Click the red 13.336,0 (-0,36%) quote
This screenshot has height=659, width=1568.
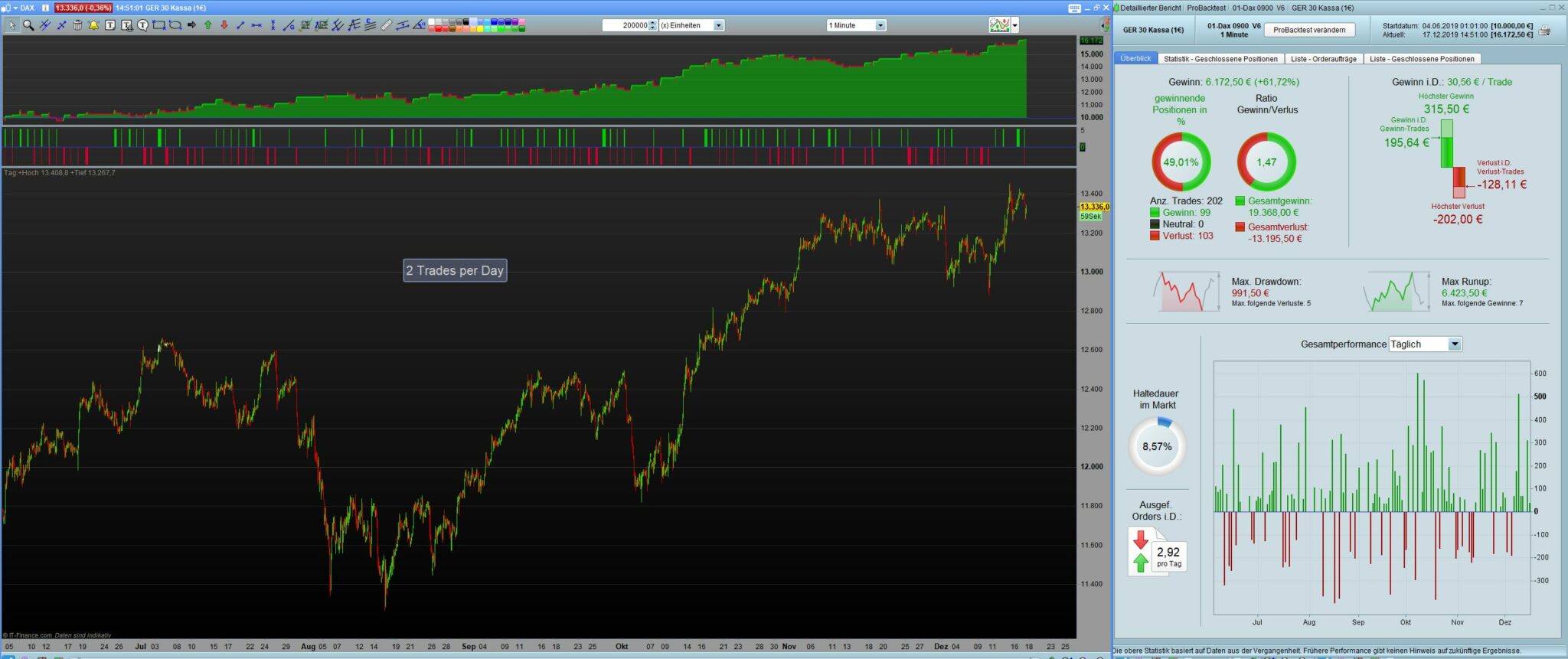(83, 8)
